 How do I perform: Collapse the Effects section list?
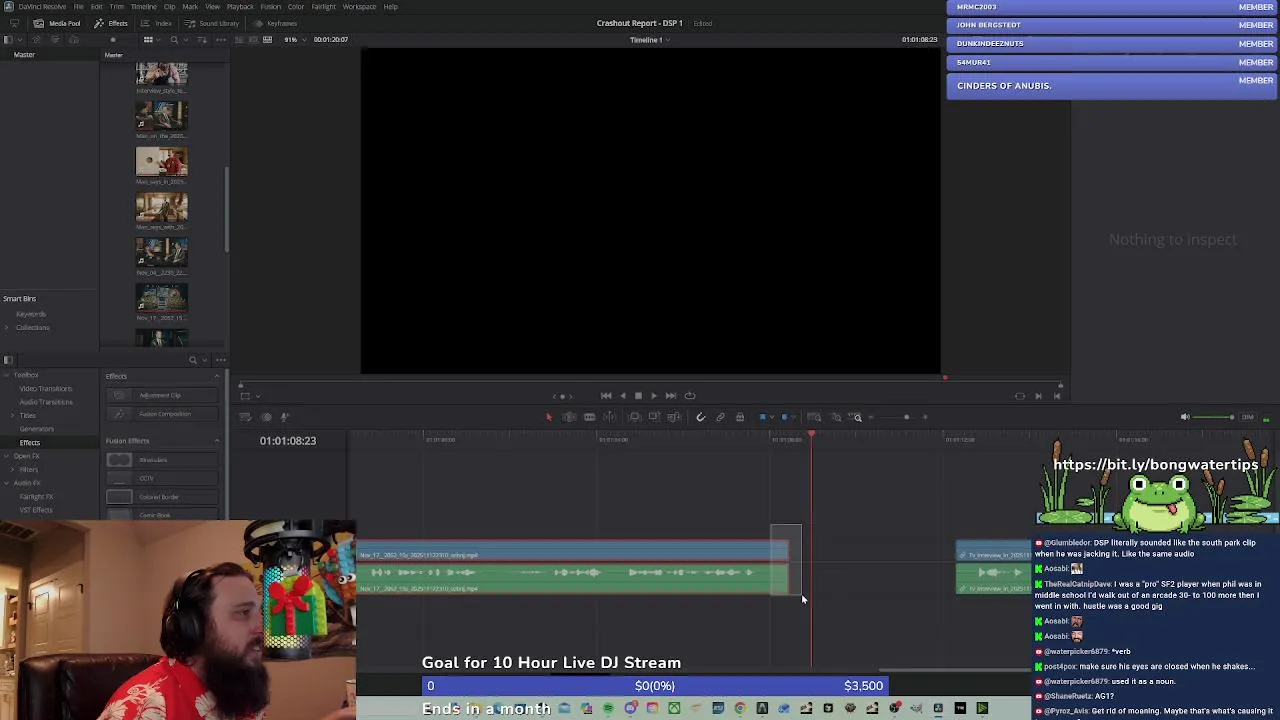click(x=217, y=376)
